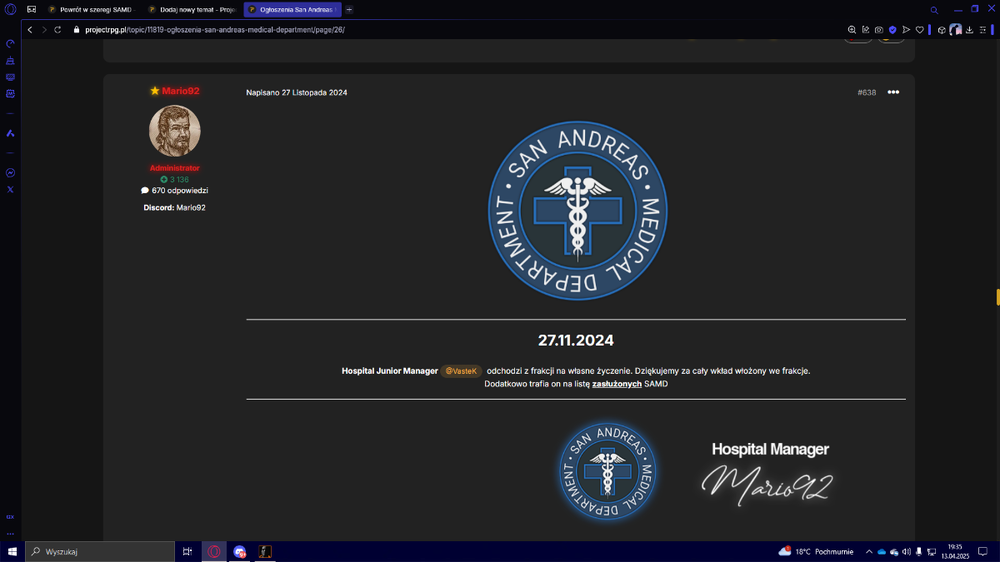The image size is (1000, 562).
Task: View the 3 136 reputation score
Action: (175, 179)
